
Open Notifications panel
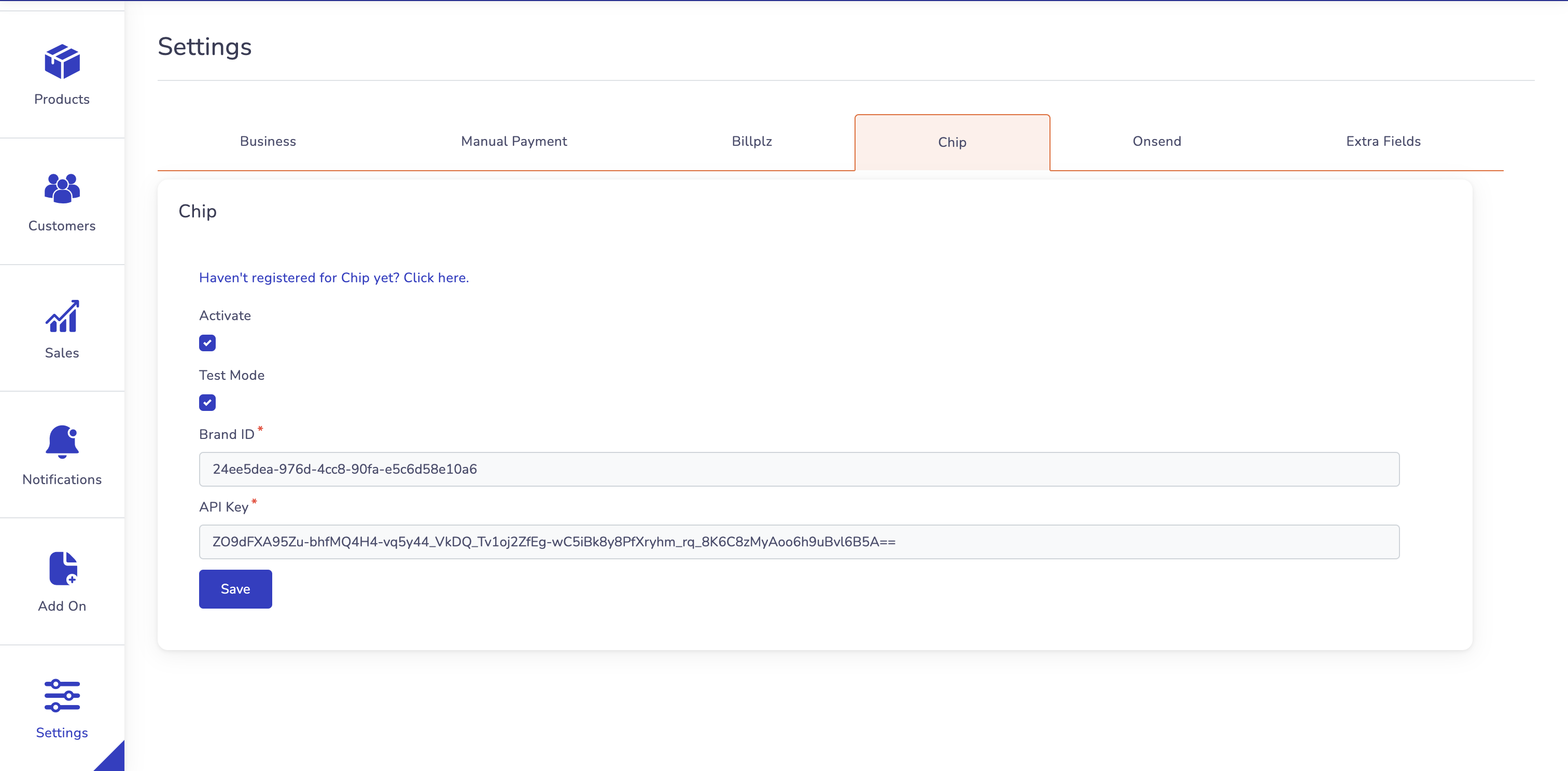pos(62,455)
